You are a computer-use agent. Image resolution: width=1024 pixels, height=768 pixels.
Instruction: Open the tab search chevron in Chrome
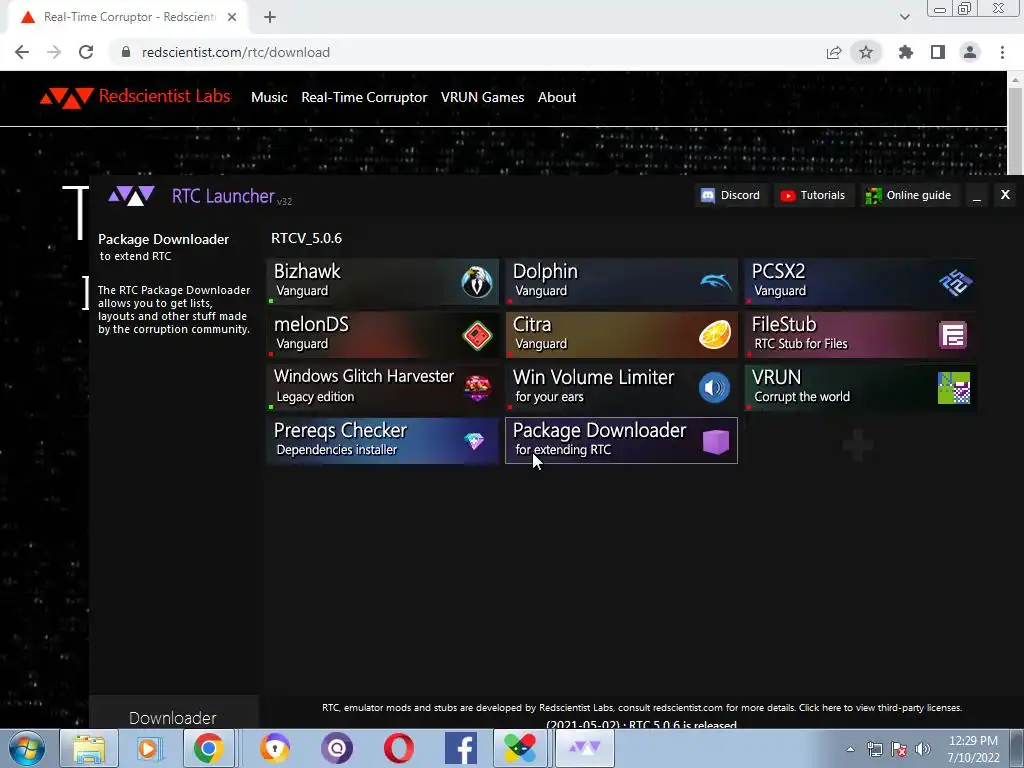coord(904,17)
